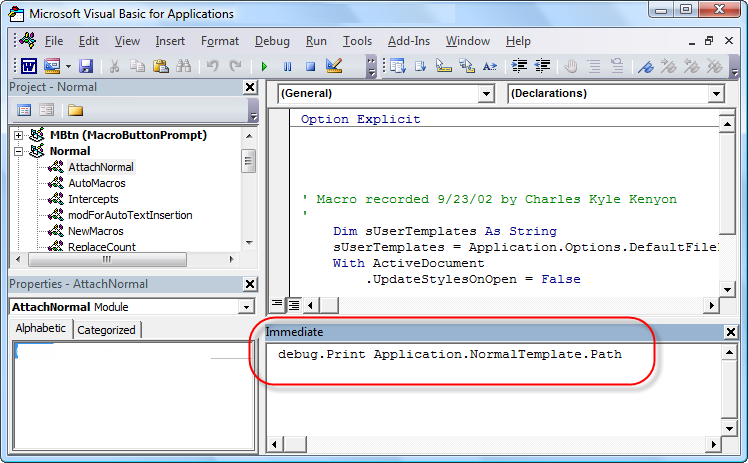The image size is (748, 463).
Task: Open the File menu
Action: click(x=53, y=41)
